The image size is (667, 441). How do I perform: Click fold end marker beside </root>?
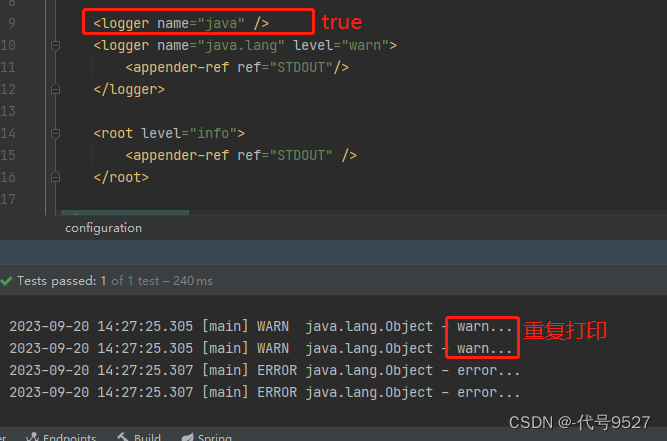pyautogui.click(x=55, y=177)
